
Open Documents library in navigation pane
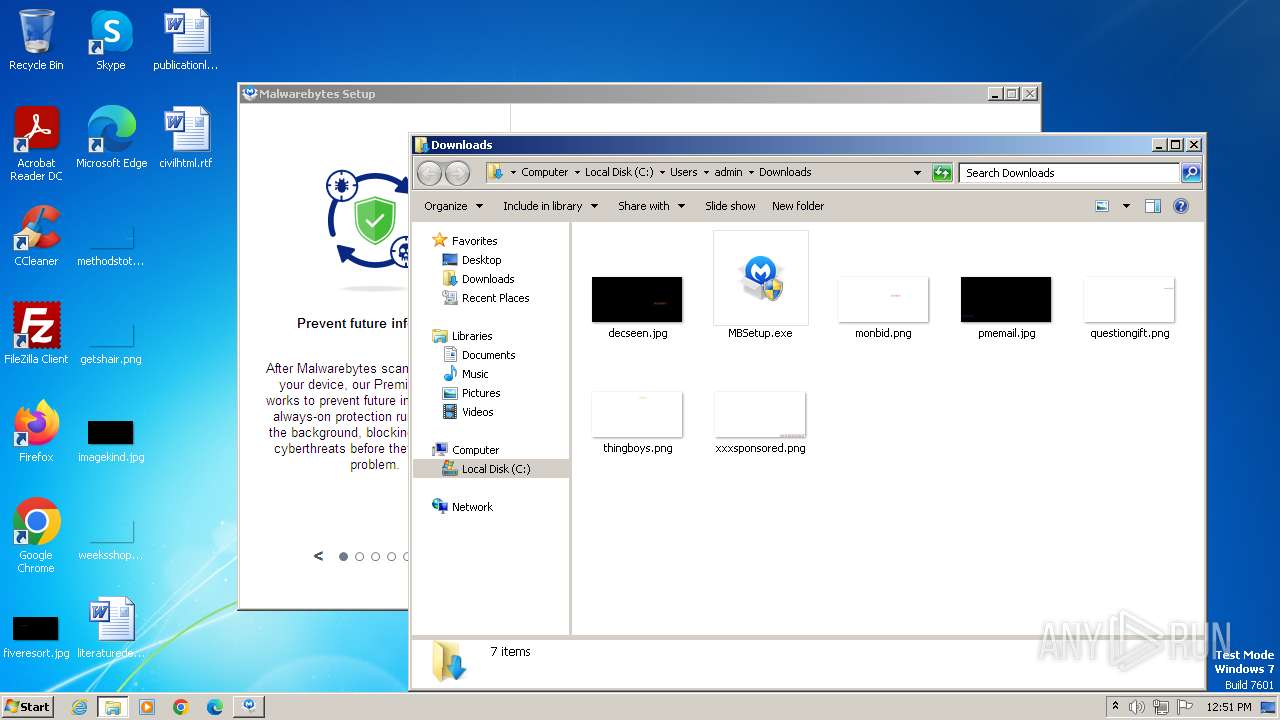tap(488, 355)
